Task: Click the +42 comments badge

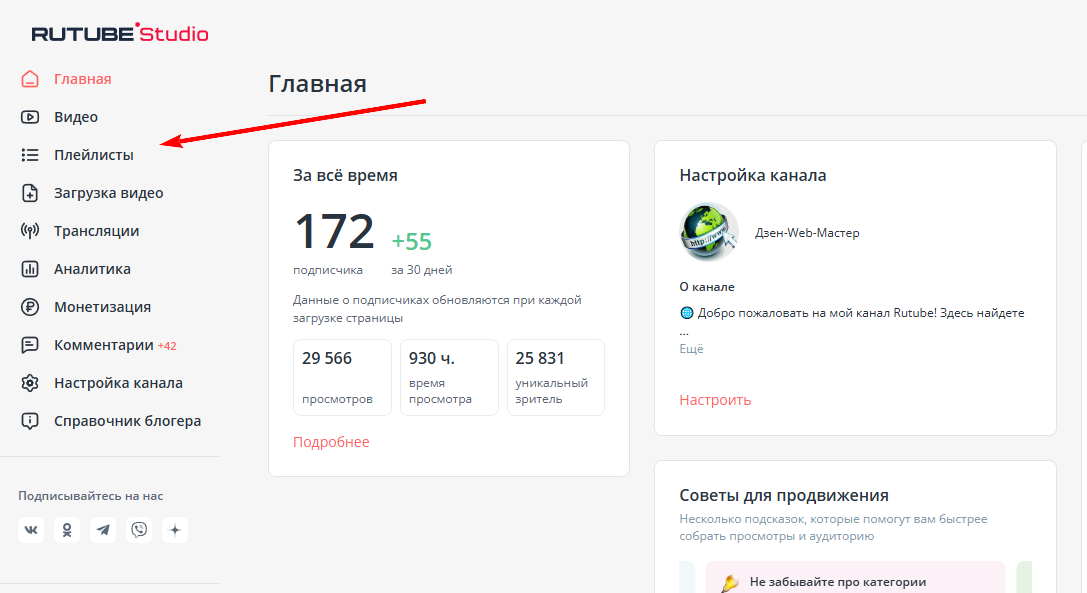Action: [x=167, y=346]
